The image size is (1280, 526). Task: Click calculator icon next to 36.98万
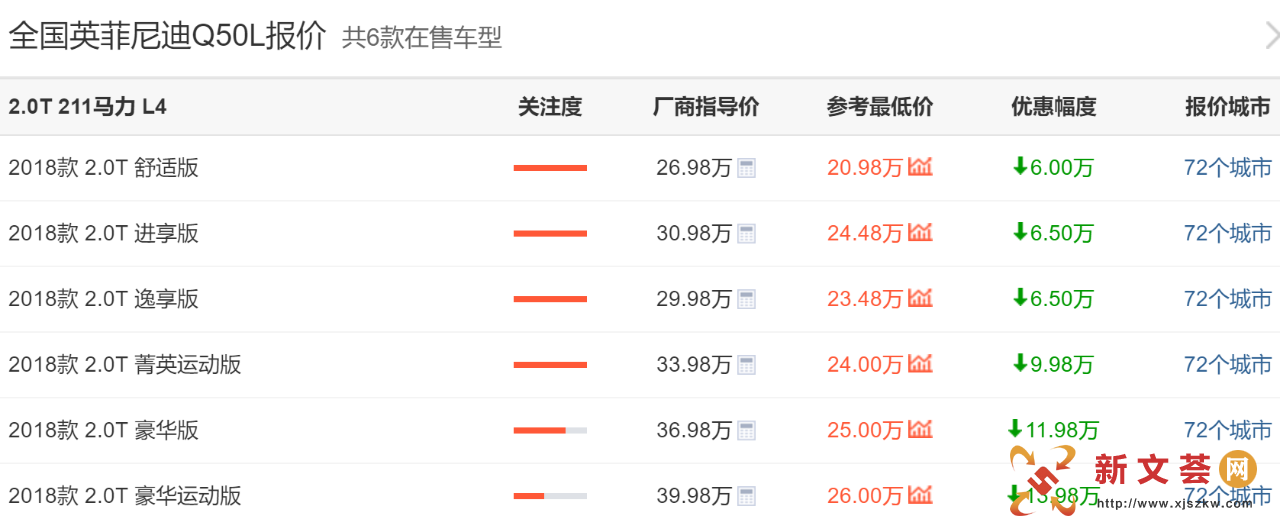click(x=746, y=431)
